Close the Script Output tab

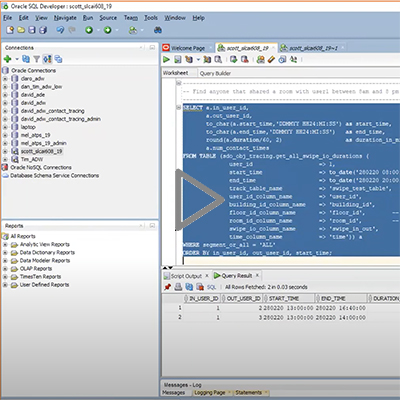(207, 276)
